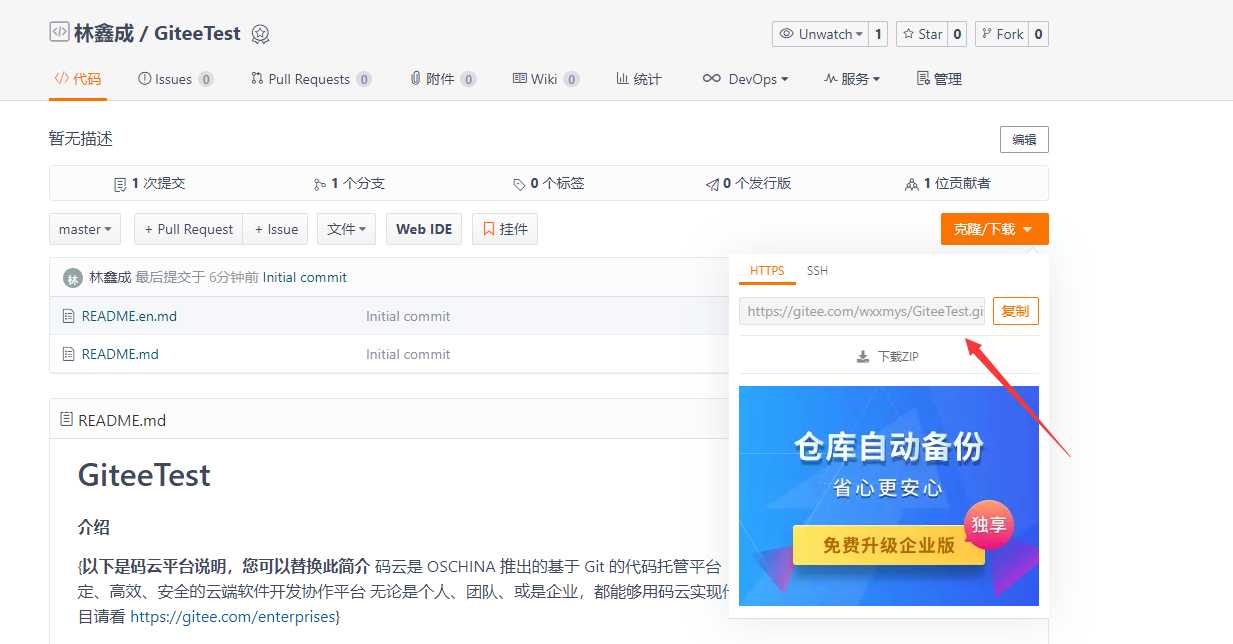Open the master branch dropdown

coord(85,229)
